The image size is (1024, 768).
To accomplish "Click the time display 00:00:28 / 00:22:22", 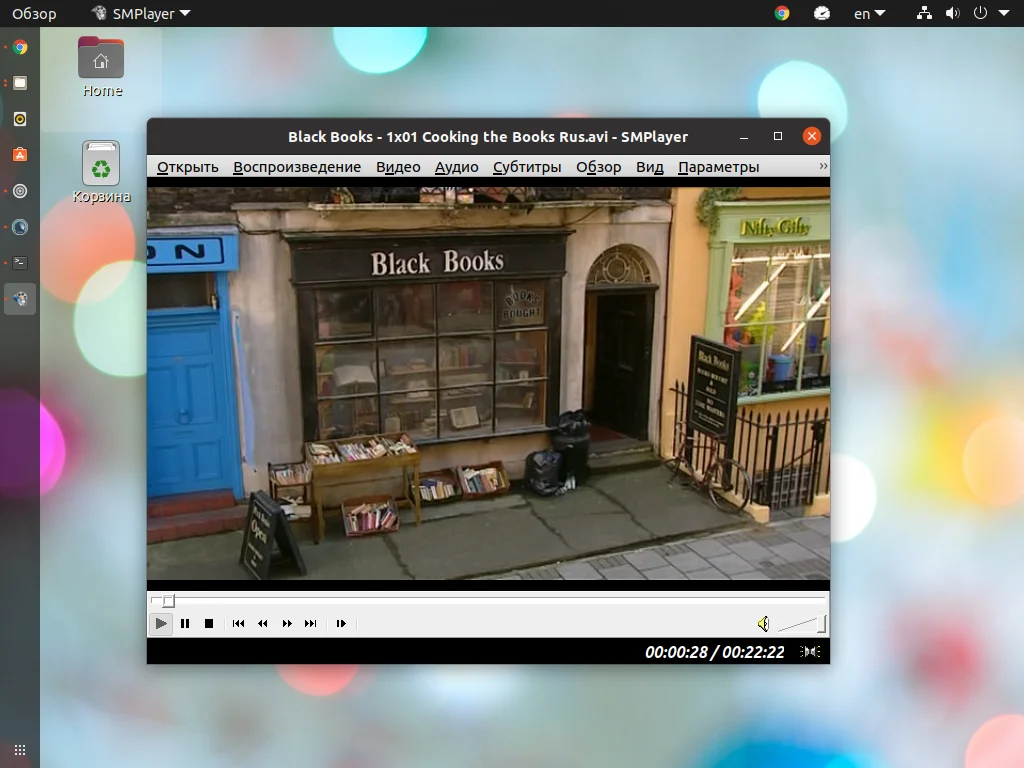I will 714,652.
